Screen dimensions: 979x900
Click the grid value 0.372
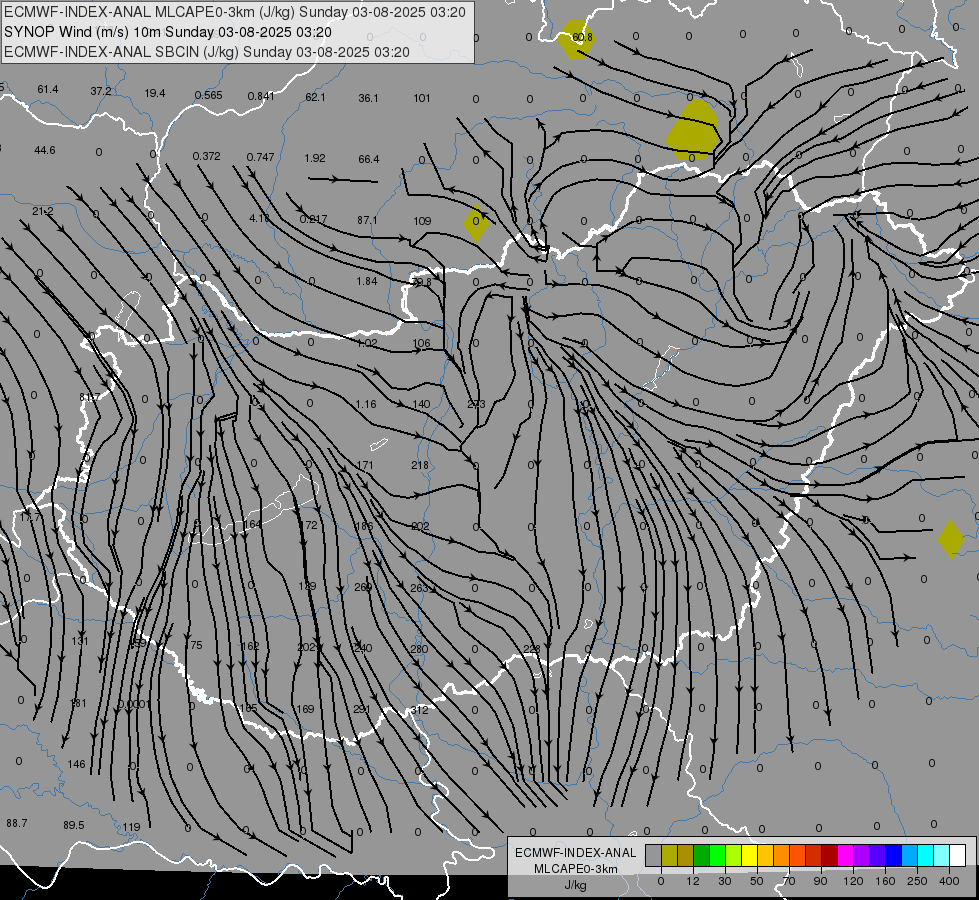tap(207, 156)
